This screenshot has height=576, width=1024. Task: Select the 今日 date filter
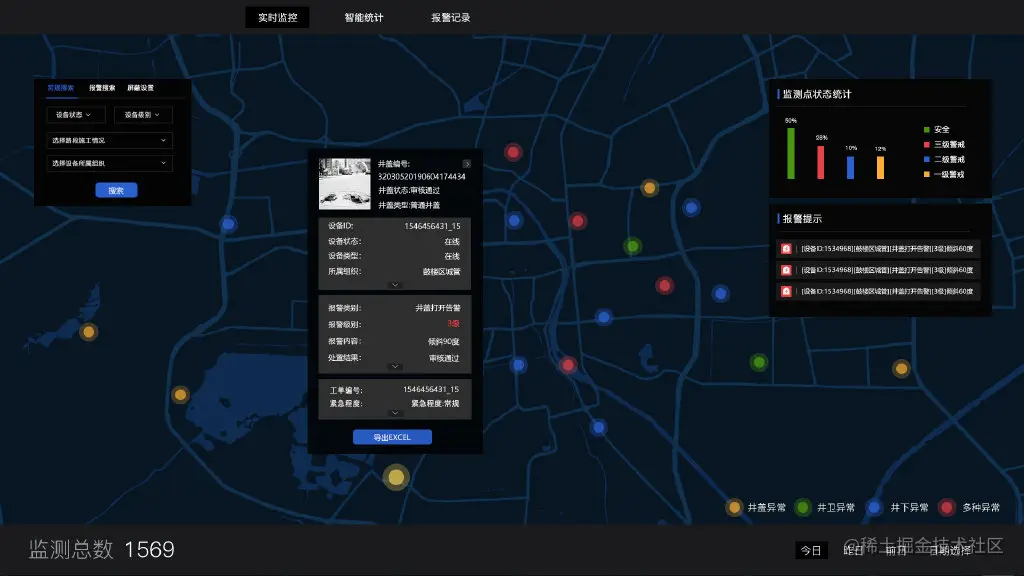coord(811,551)
